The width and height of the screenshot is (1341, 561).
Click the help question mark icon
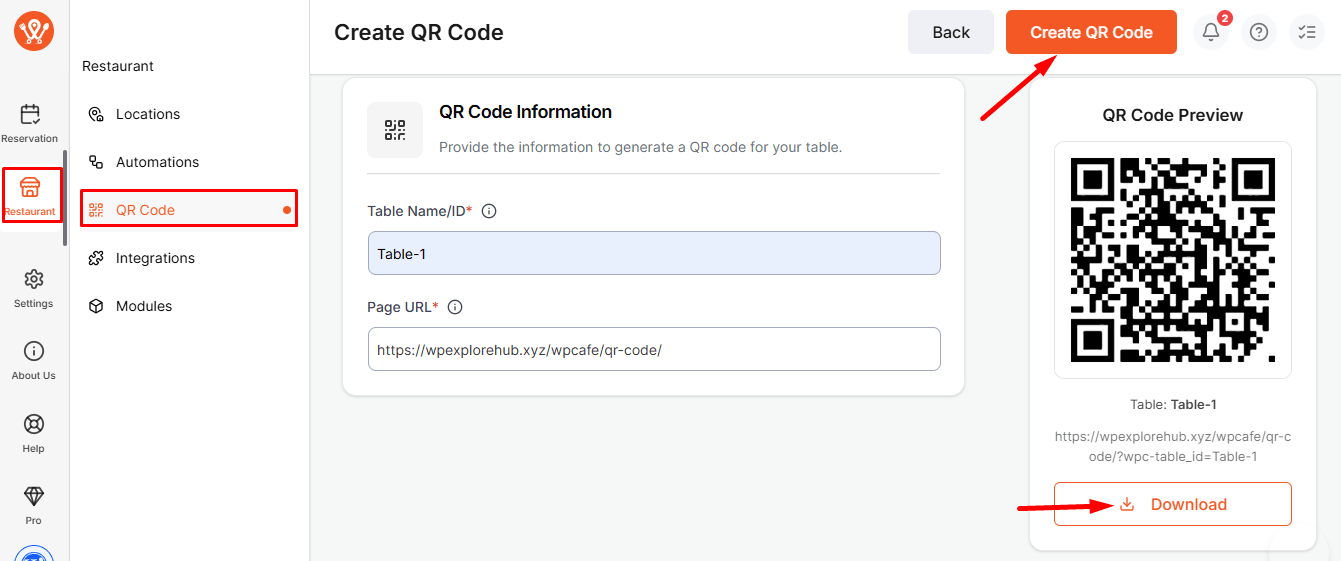[x=1259, y=32]
